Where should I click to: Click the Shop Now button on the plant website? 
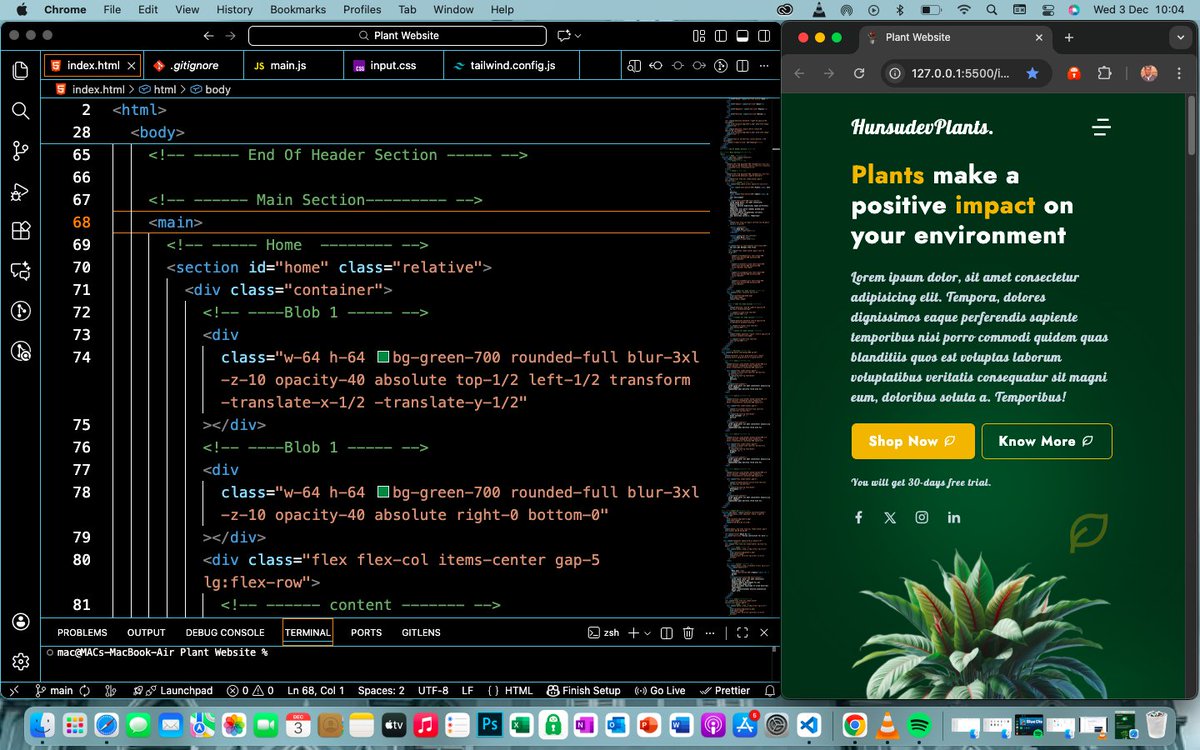tap(912, 441)
